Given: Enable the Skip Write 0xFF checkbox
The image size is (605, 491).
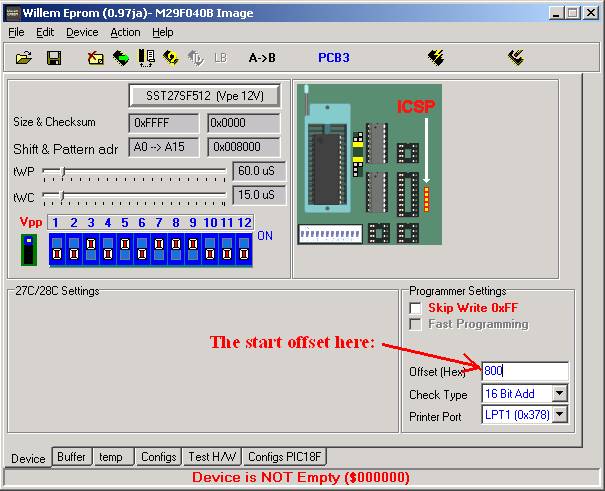Looking at the screenshot, I should (416, 308).
